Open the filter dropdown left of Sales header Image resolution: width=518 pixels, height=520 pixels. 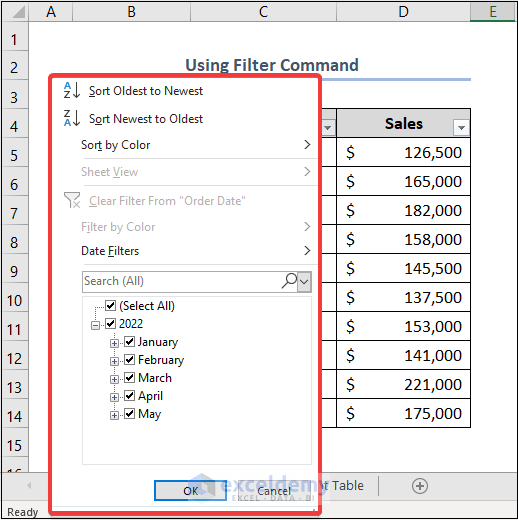328,127
